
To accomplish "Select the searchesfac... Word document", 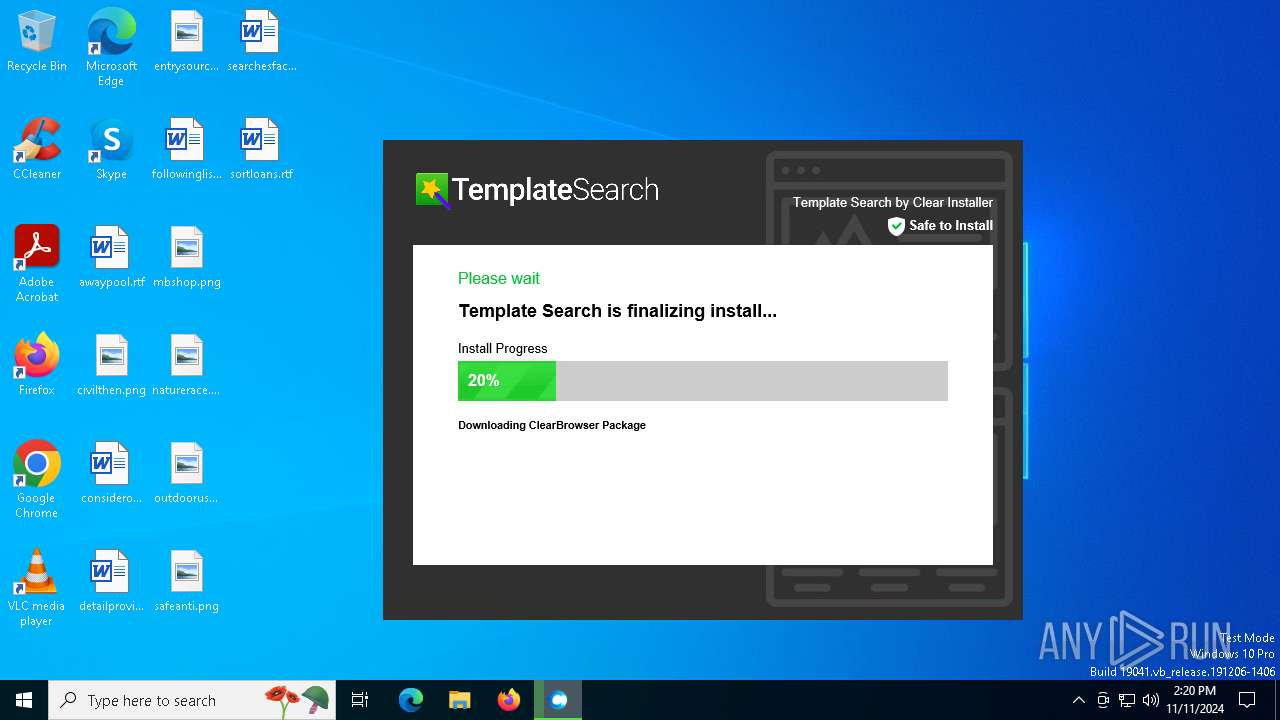I will (x=261, y=42).
